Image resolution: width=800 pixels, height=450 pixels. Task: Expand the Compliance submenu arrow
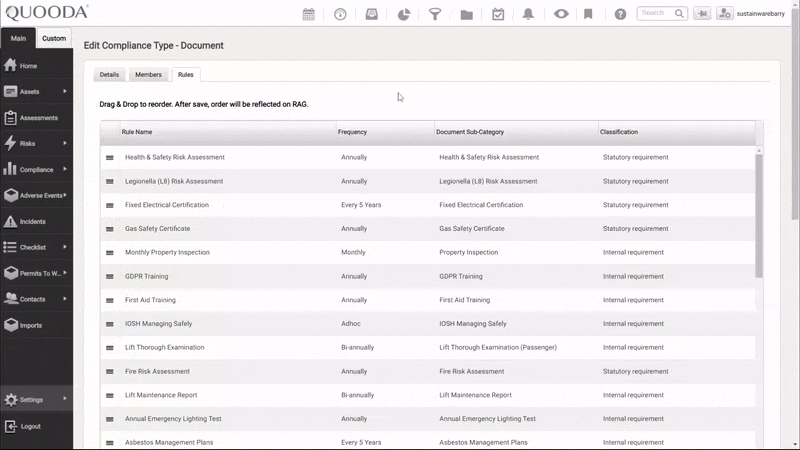[65, 169]
